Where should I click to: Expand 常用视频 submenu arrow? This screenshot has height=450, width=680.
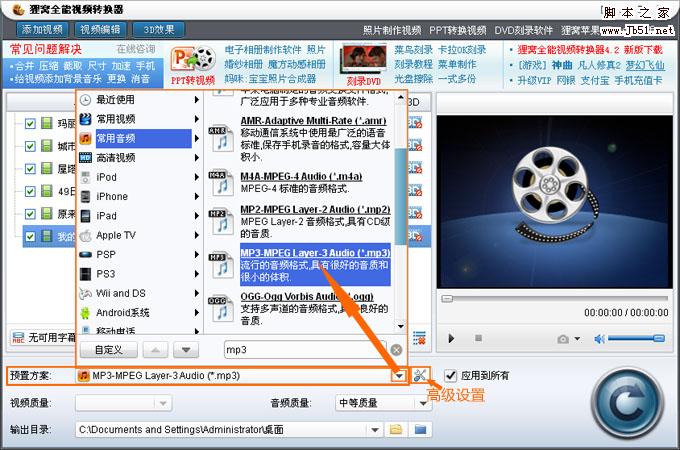coord(197,119)
